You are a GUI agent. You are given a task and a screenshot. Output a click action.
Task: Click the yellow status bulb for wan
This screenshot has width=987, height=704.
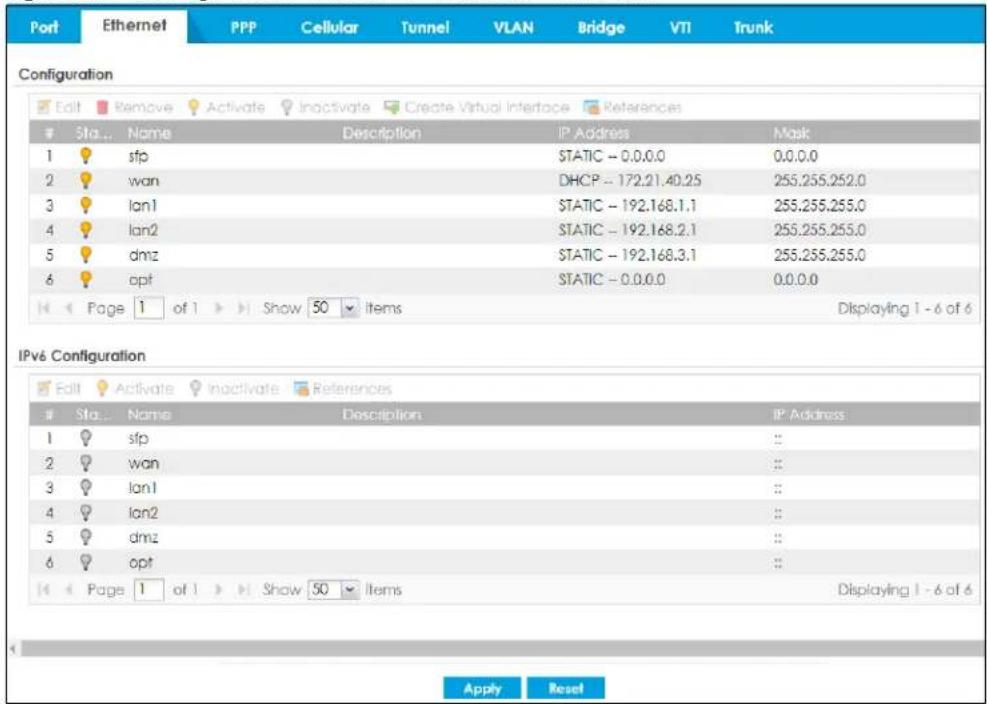[x=86, y=181]
